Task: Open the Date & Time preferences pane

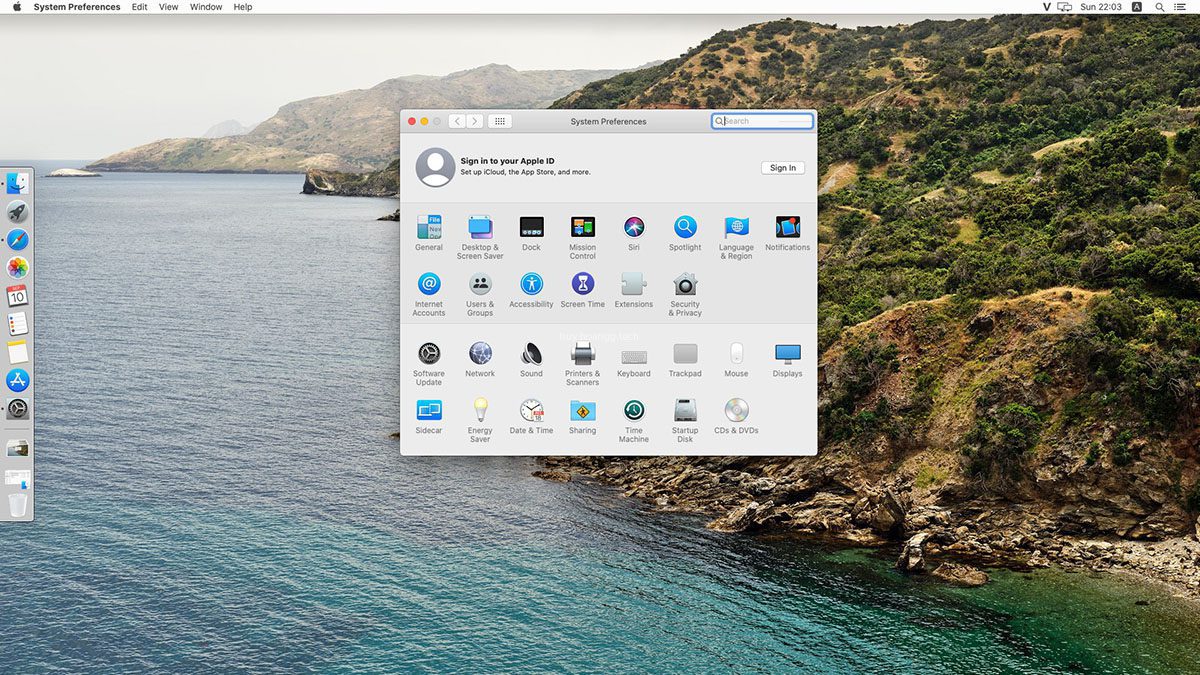Action: click(x=531, y=416)
